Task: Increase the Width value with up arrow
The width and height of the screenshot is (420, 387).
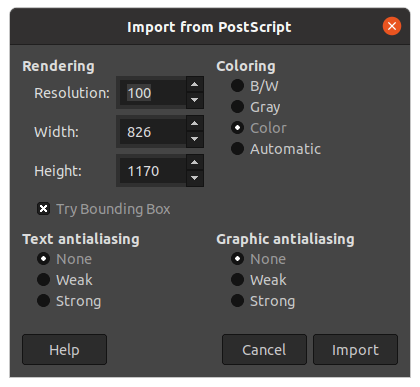Action: pyautogui.click(x=195, y=124)
